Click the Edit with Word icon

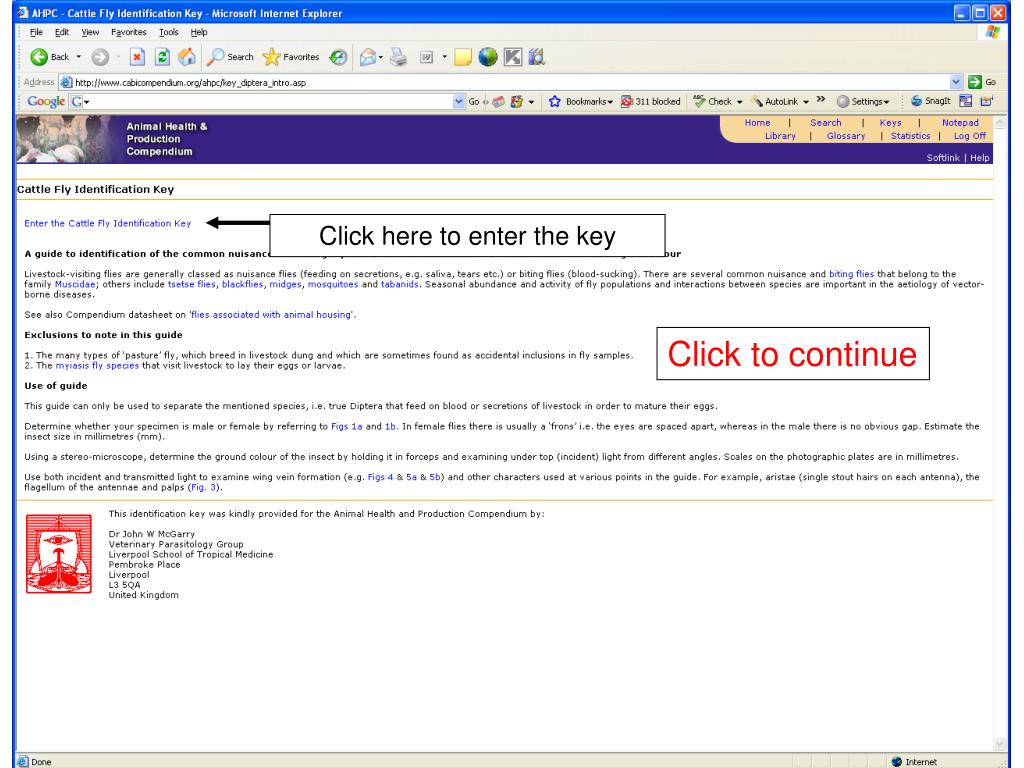[x=426, y=57]
